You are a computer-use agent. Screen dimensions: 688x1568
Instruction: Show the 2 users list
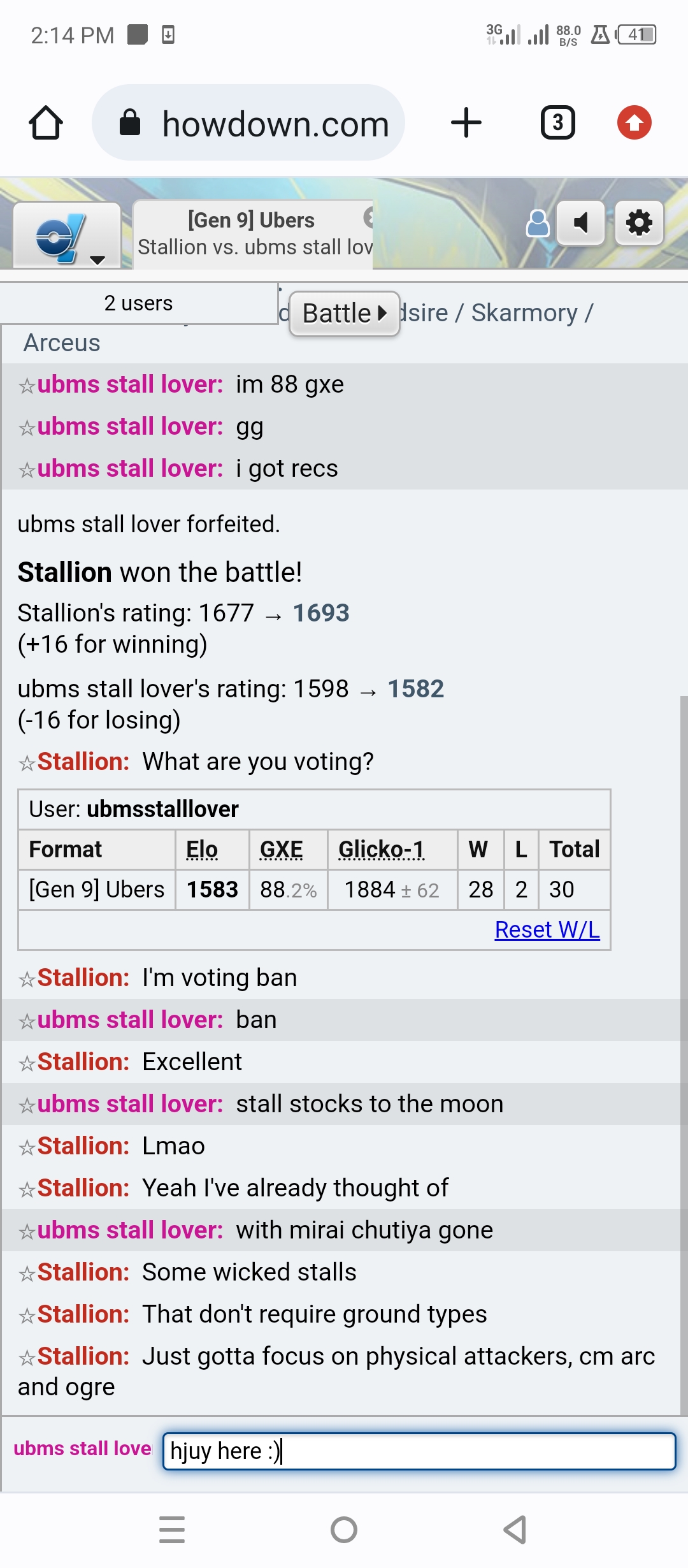(138, 303)
